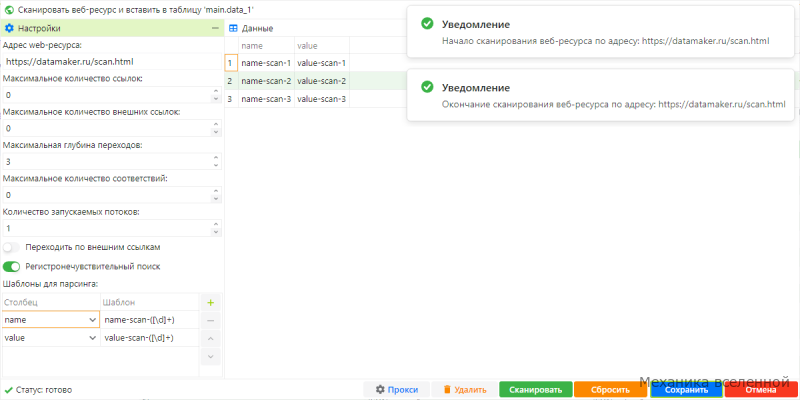The height and width of the screenshot is (400, 800).
Task: Click the green plus add-template icon
Action: tap(210, 303)
